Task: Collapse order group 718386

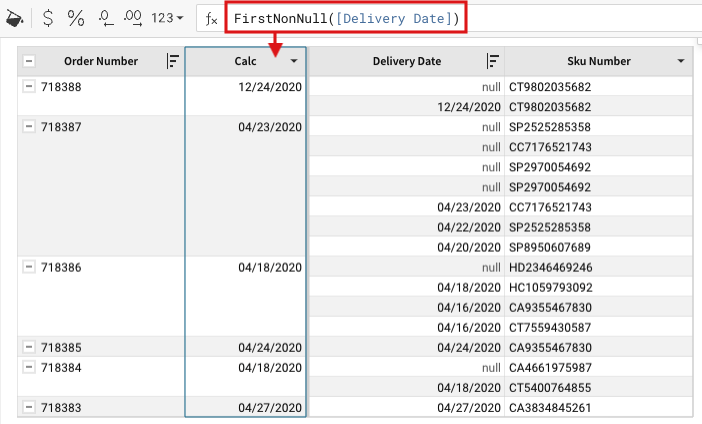Action: pyautogui.click(x=28, y=267)
